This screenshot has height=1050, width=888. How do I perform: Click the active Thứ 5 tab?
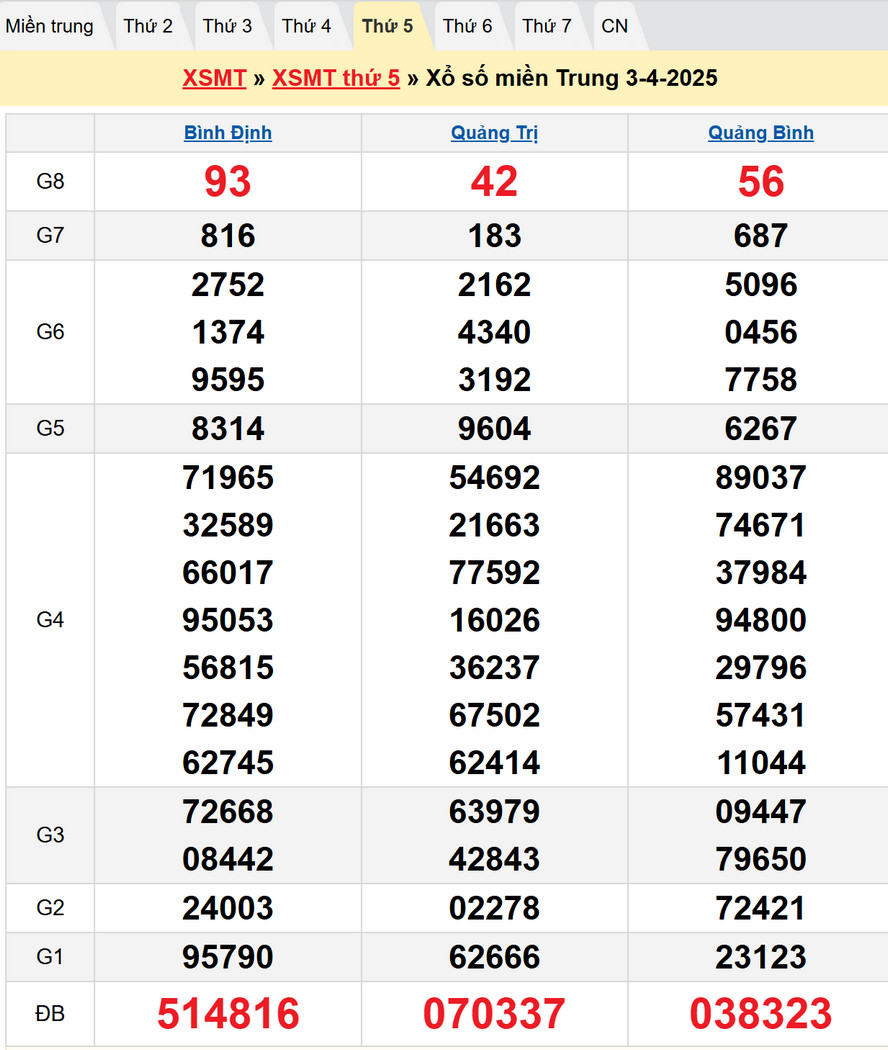pos(387,26)
